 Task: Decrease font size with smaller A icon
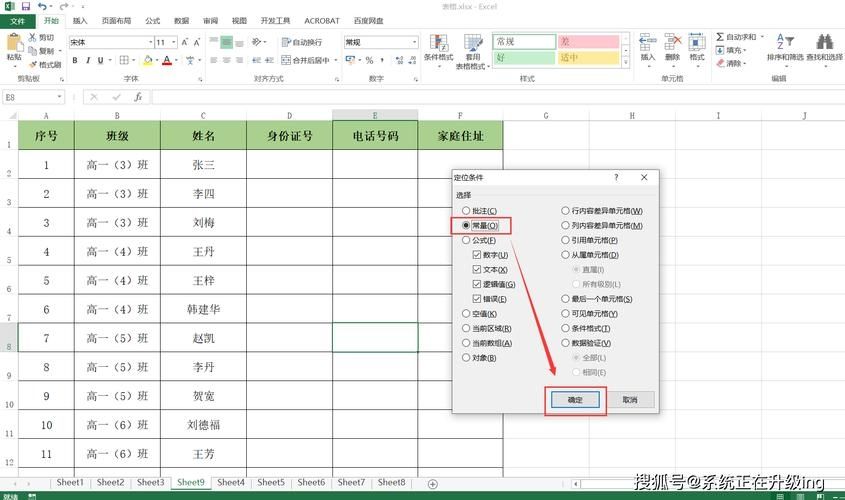coord(197,42)
